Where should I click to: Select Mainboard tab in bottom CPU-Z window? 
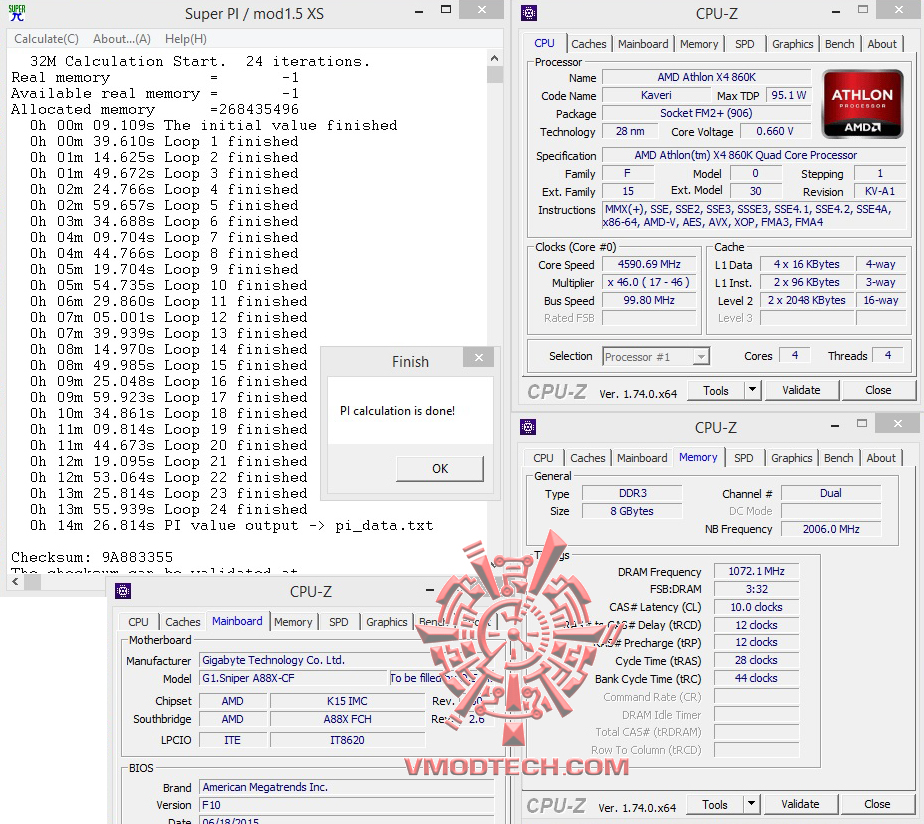pos(237,621)
